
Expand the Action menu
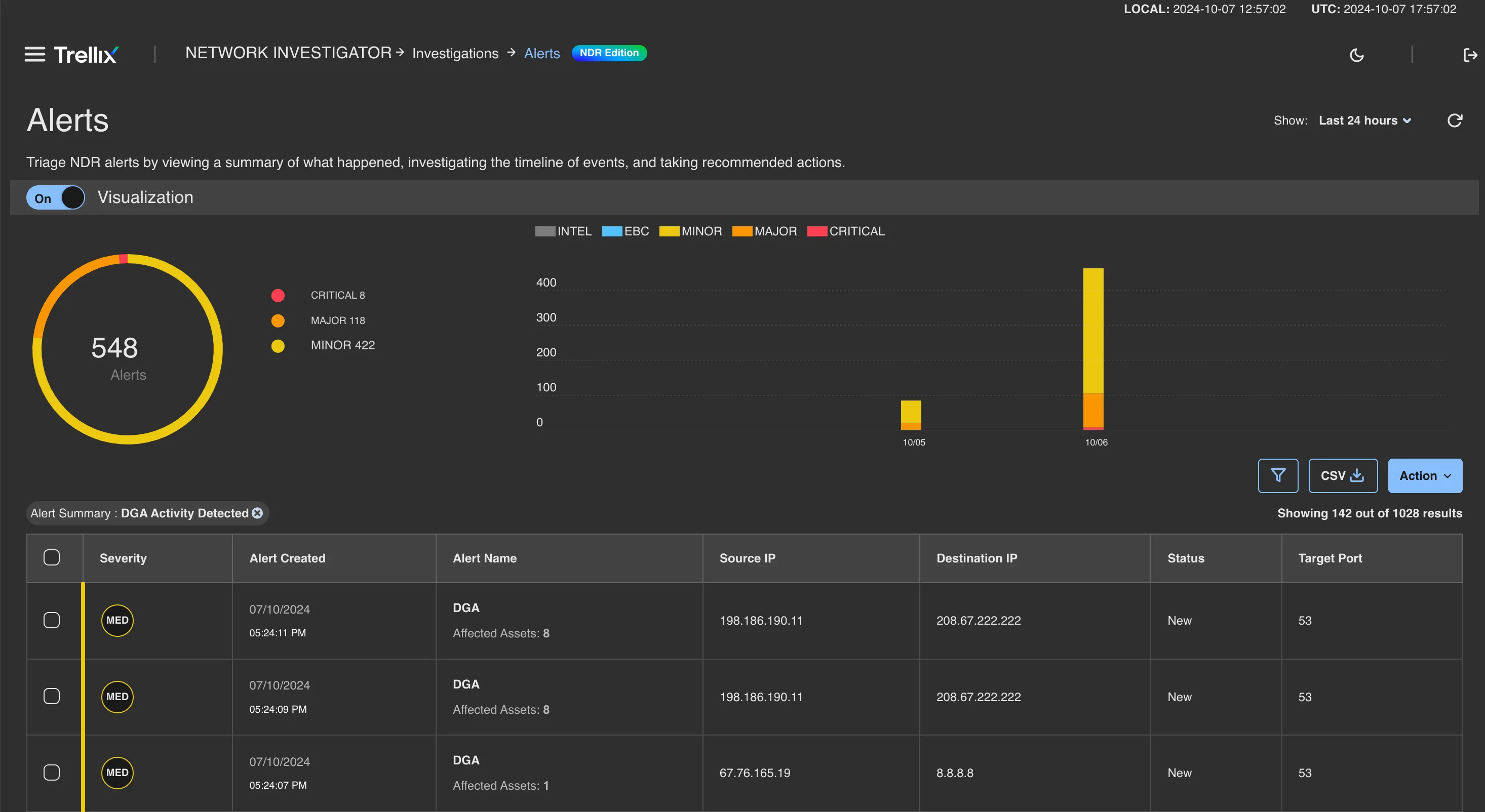pos(1424,475)
